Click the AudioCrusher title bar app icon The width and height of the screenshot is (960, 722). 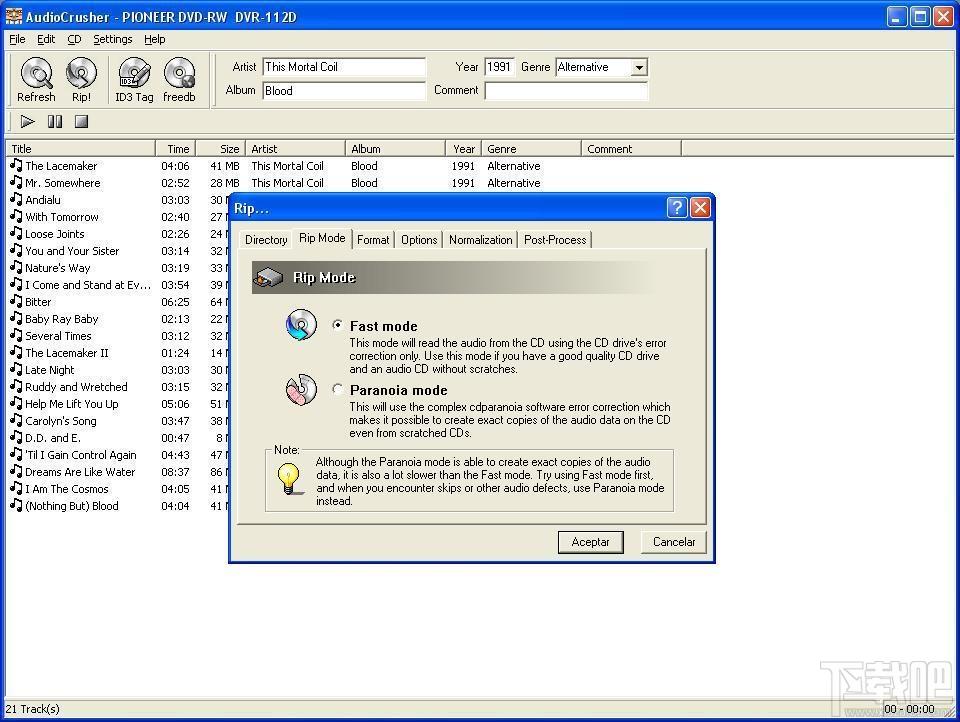tap(14, 17)
